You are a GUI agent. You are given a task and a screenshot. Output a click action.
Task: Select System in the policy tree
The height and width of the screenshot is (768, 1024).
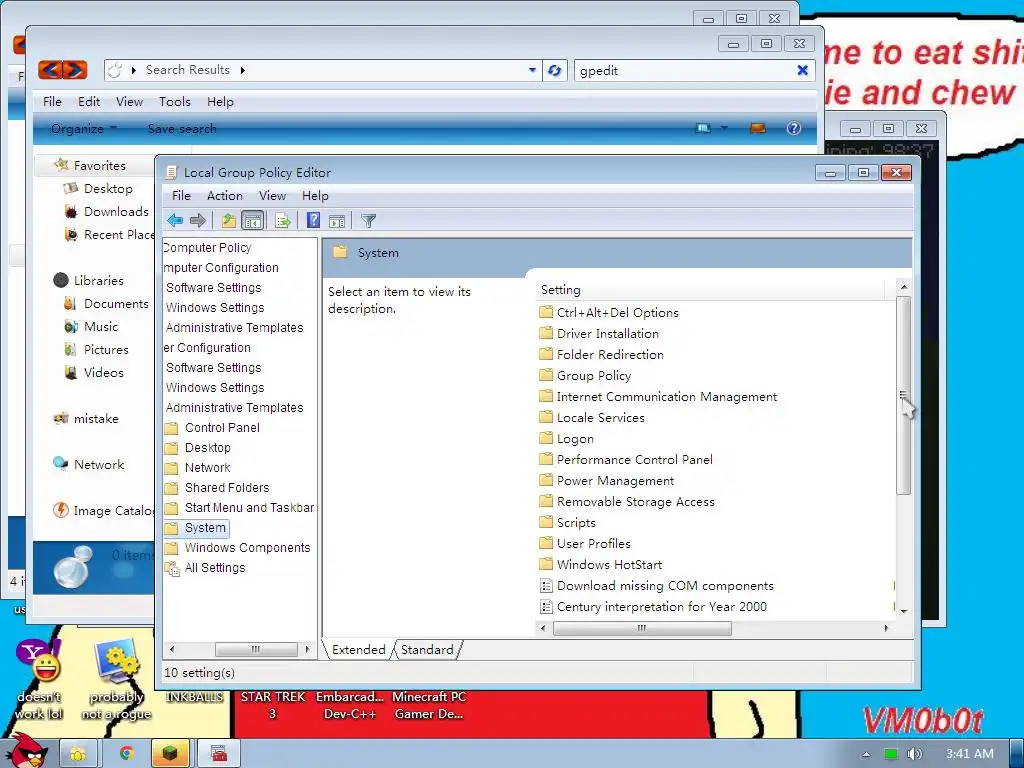205,527
